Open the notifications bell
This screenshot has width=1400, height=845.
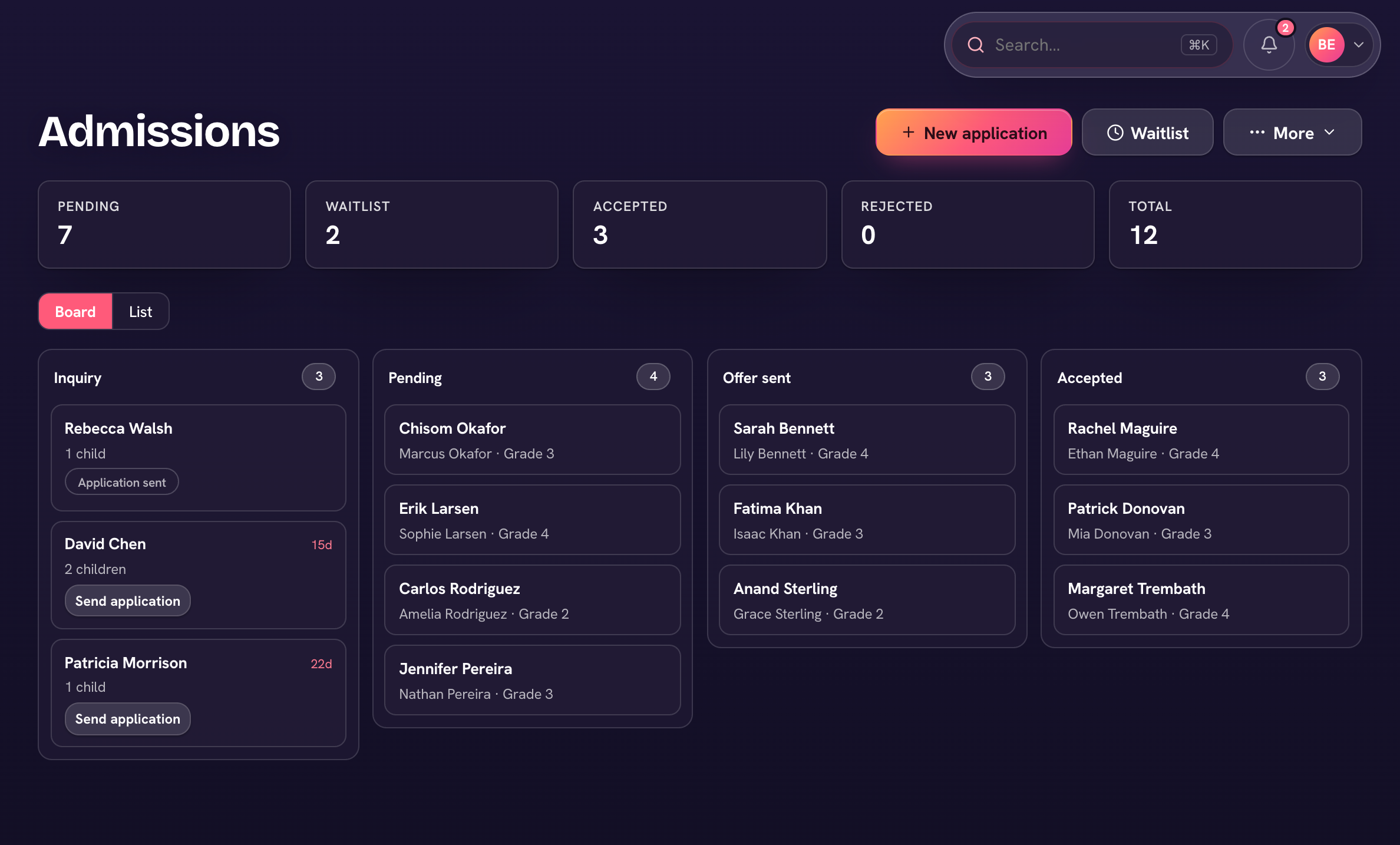tap(1269, 45)
